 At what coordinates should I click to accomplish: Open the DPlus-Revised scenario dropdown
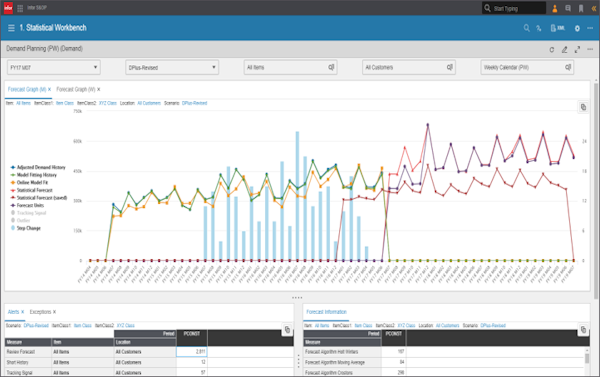[x=172, y=67]
